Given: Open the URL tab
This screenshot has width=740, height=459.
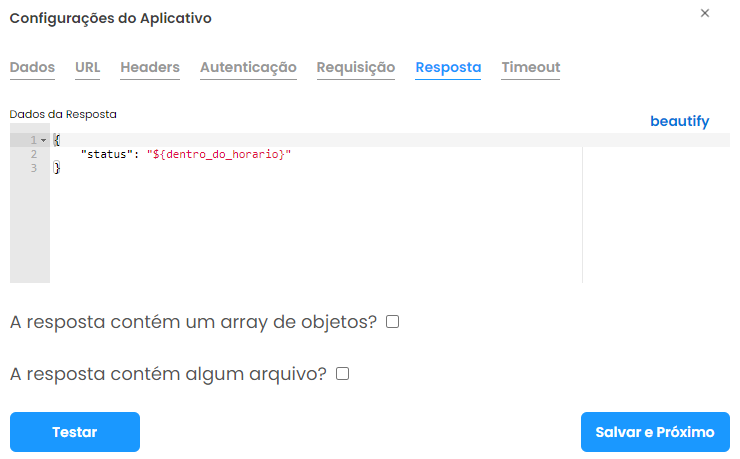Looking at the screenshot, I should 87,68.
